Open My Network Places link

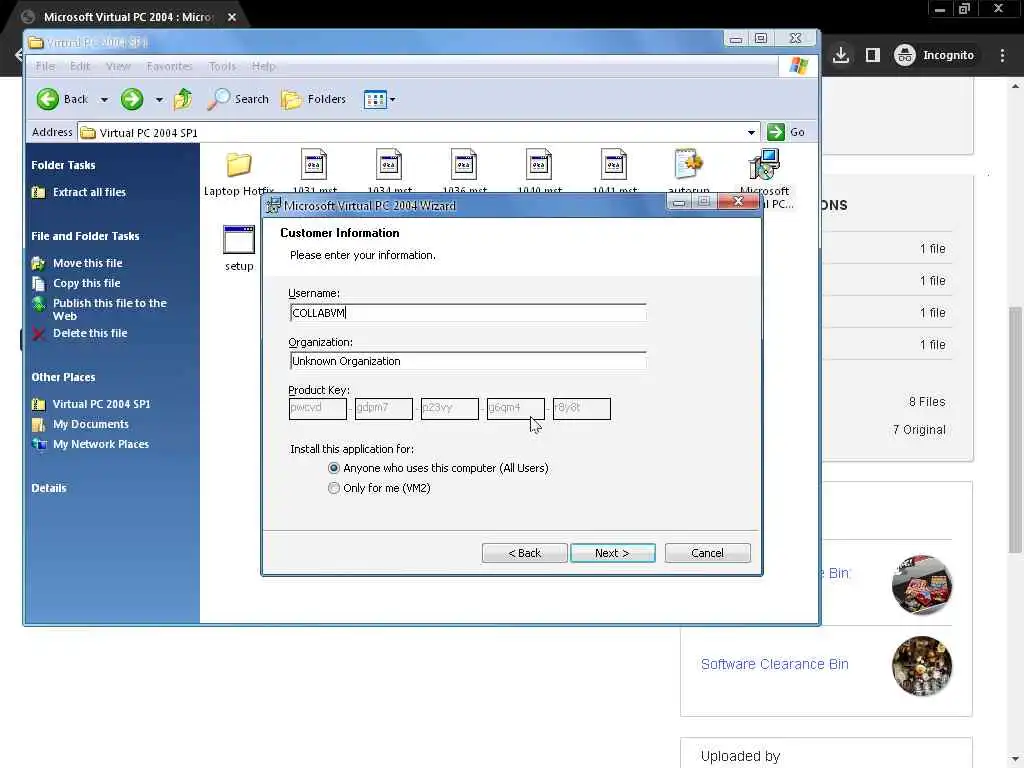pyautogui.click(x=101, y=444)
